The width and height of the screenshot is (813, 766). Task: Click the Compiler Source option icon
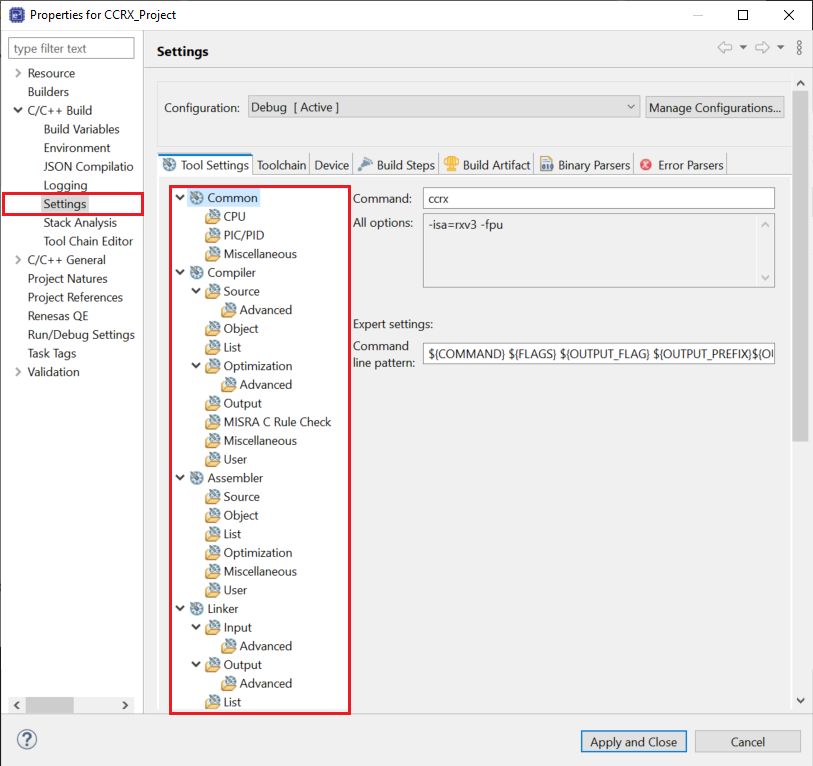coord(213,291)
